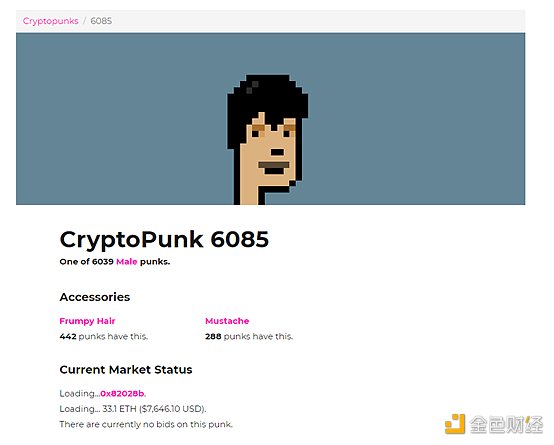
Task: Click the Accessories section heading
Action: [95, 297]
